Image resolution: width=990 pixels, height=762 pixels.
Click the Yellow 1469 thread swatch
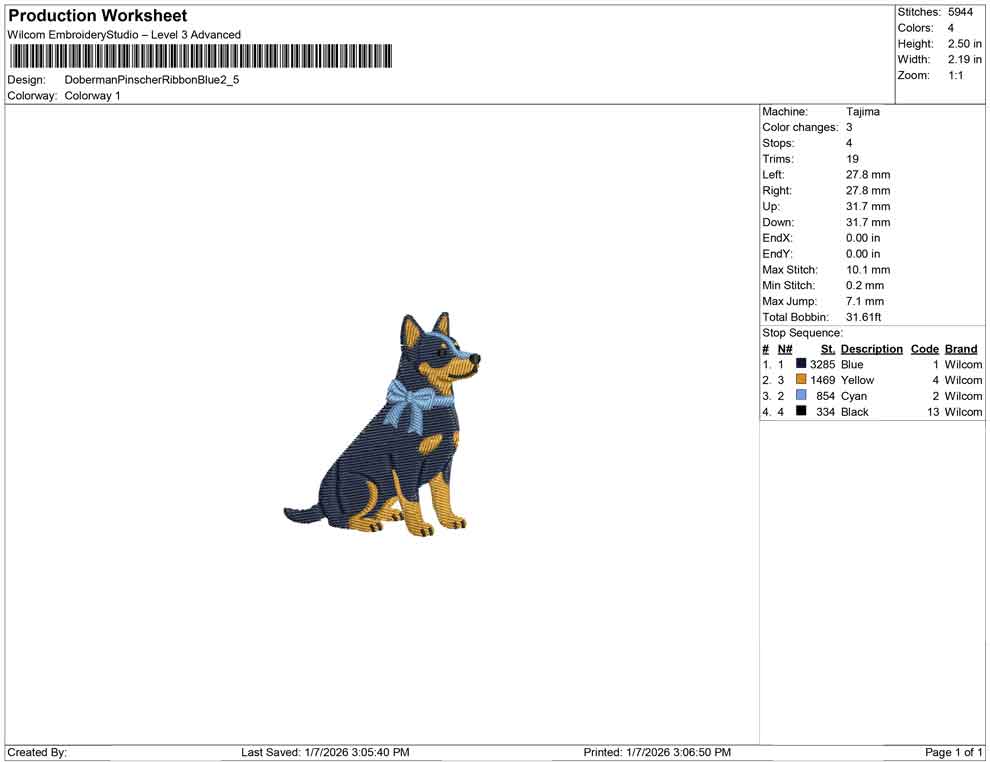pos(800,380)
